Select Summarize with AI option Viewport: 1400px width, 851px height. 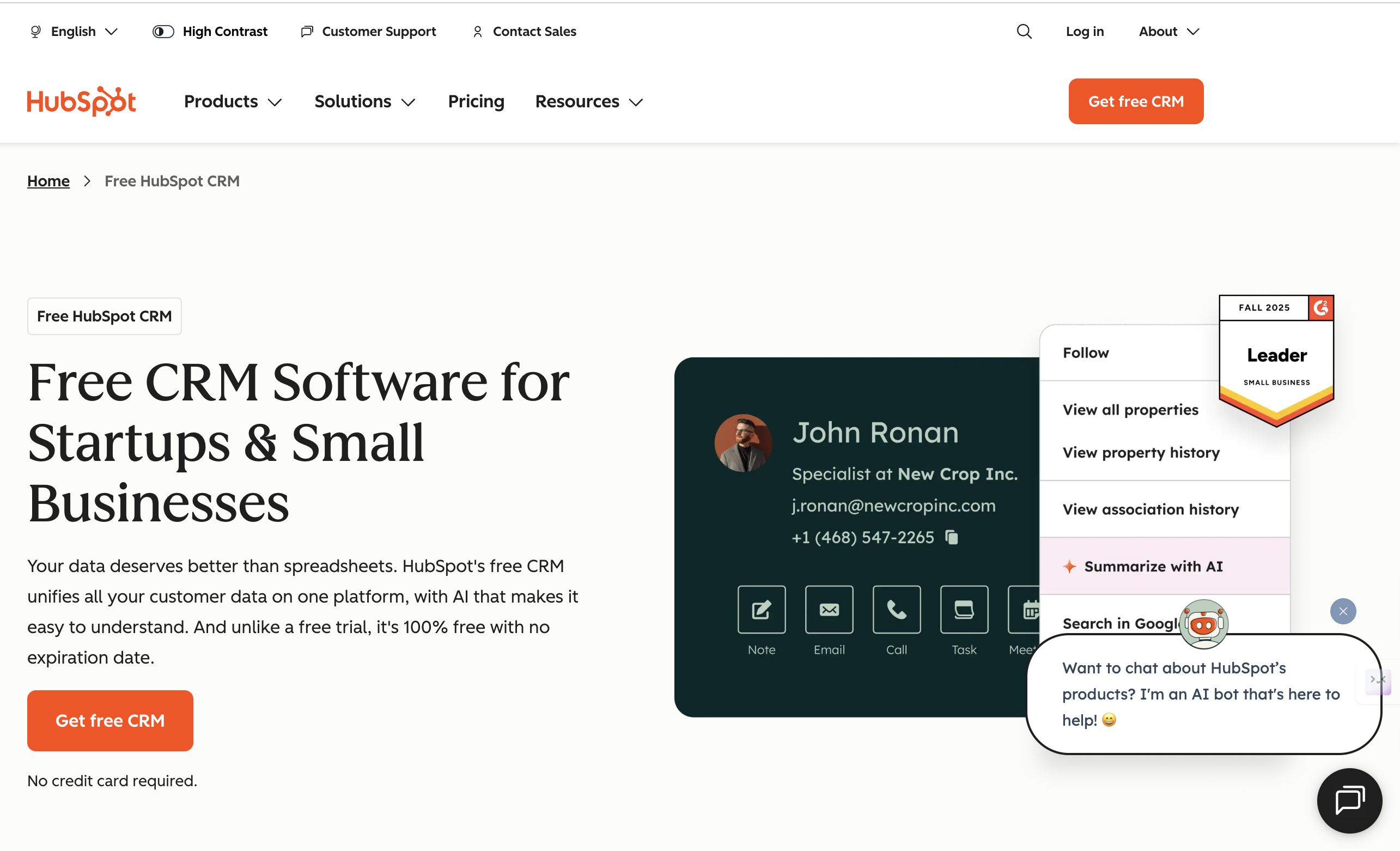pyautogui.click(x=1153, y=567)
